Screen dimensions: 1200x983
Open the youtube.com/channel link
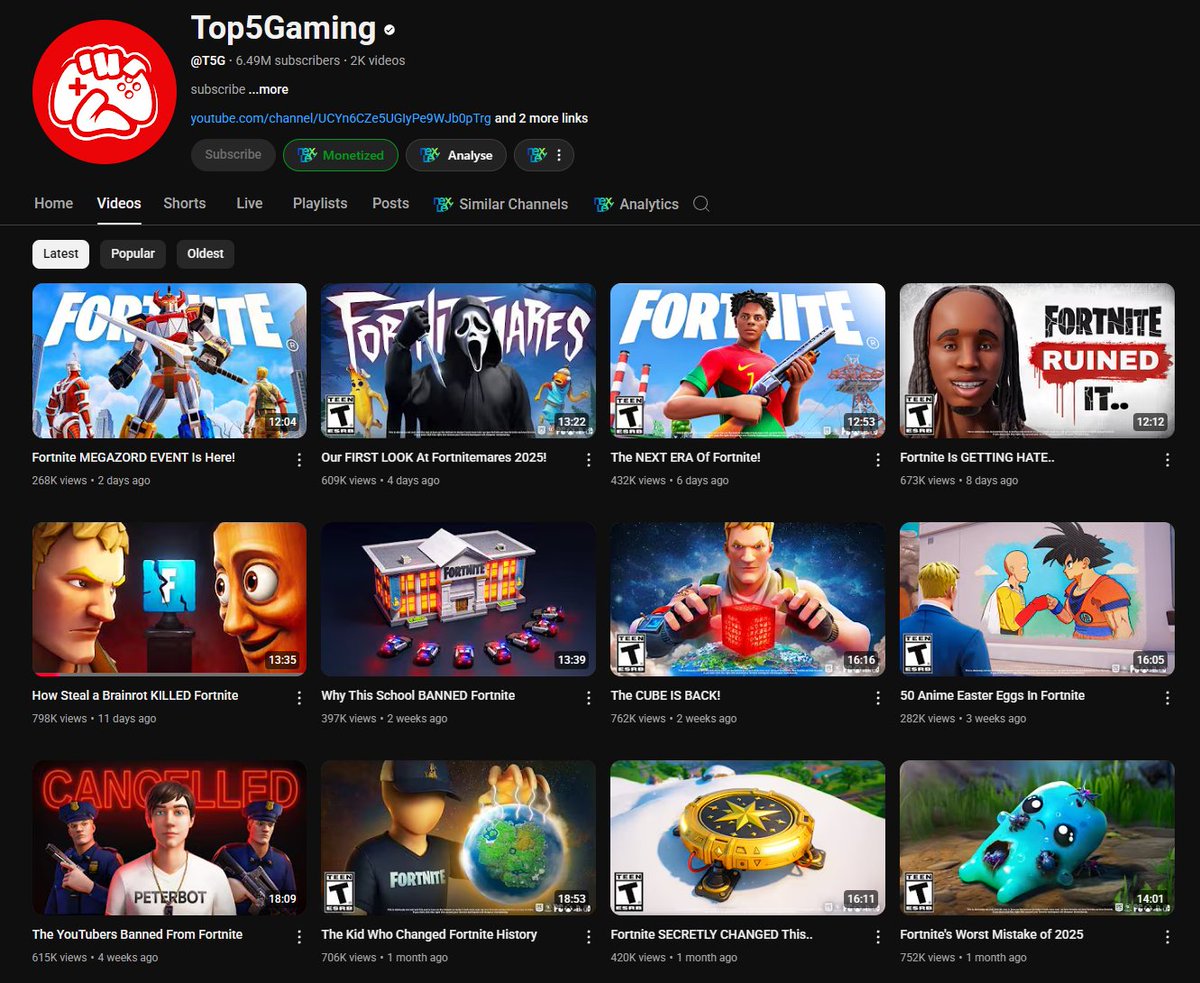(341, 118)
